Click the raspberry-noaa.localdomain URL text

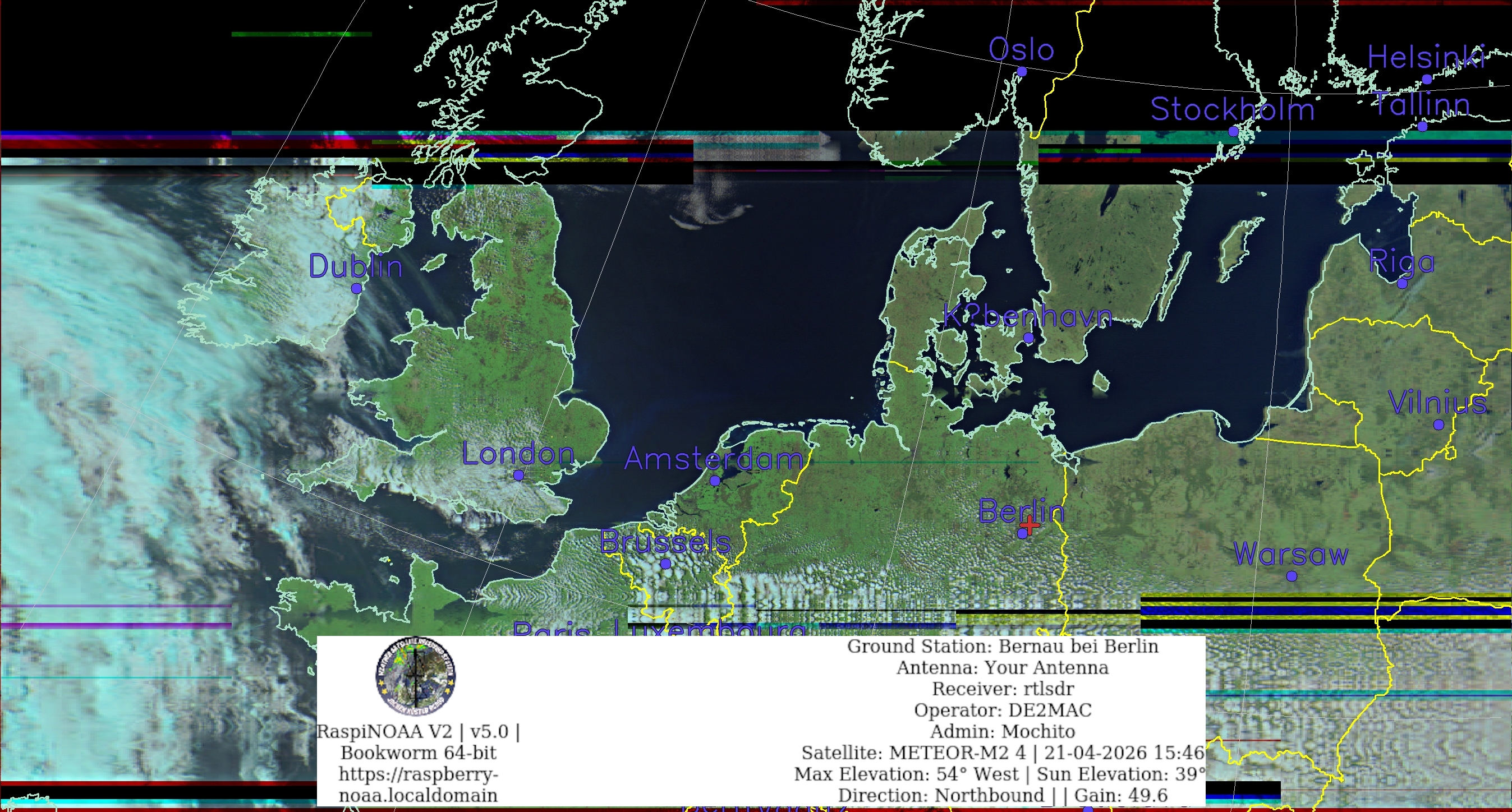click(x=418, y=785)
